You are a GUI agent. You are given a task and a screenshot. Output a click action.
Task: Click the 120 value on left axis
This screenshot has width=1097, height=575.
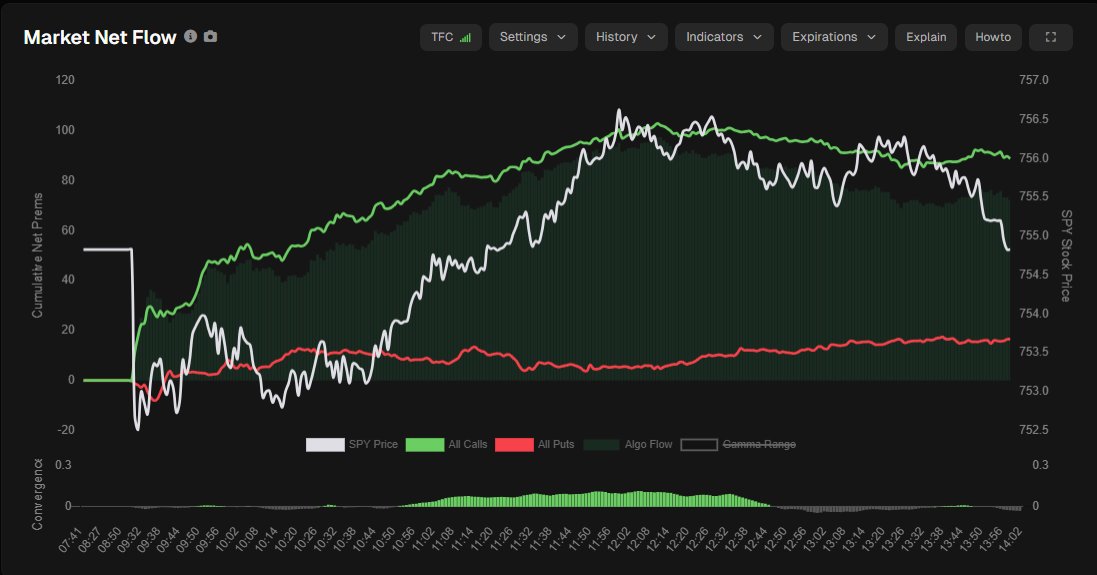pyautogui.click(x=65, y=80)
